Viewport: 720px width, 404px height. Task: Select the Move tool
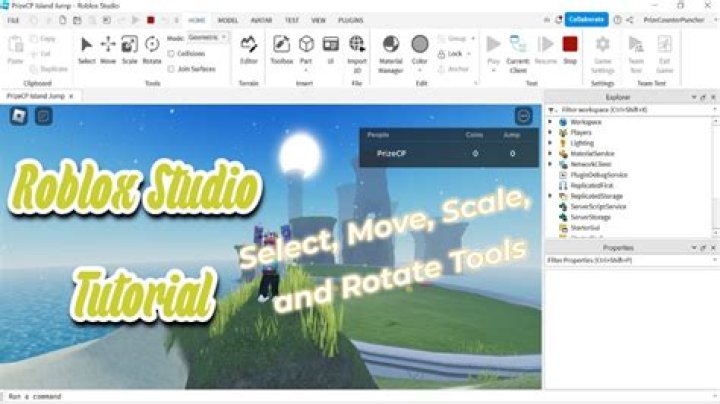point(108,45)
